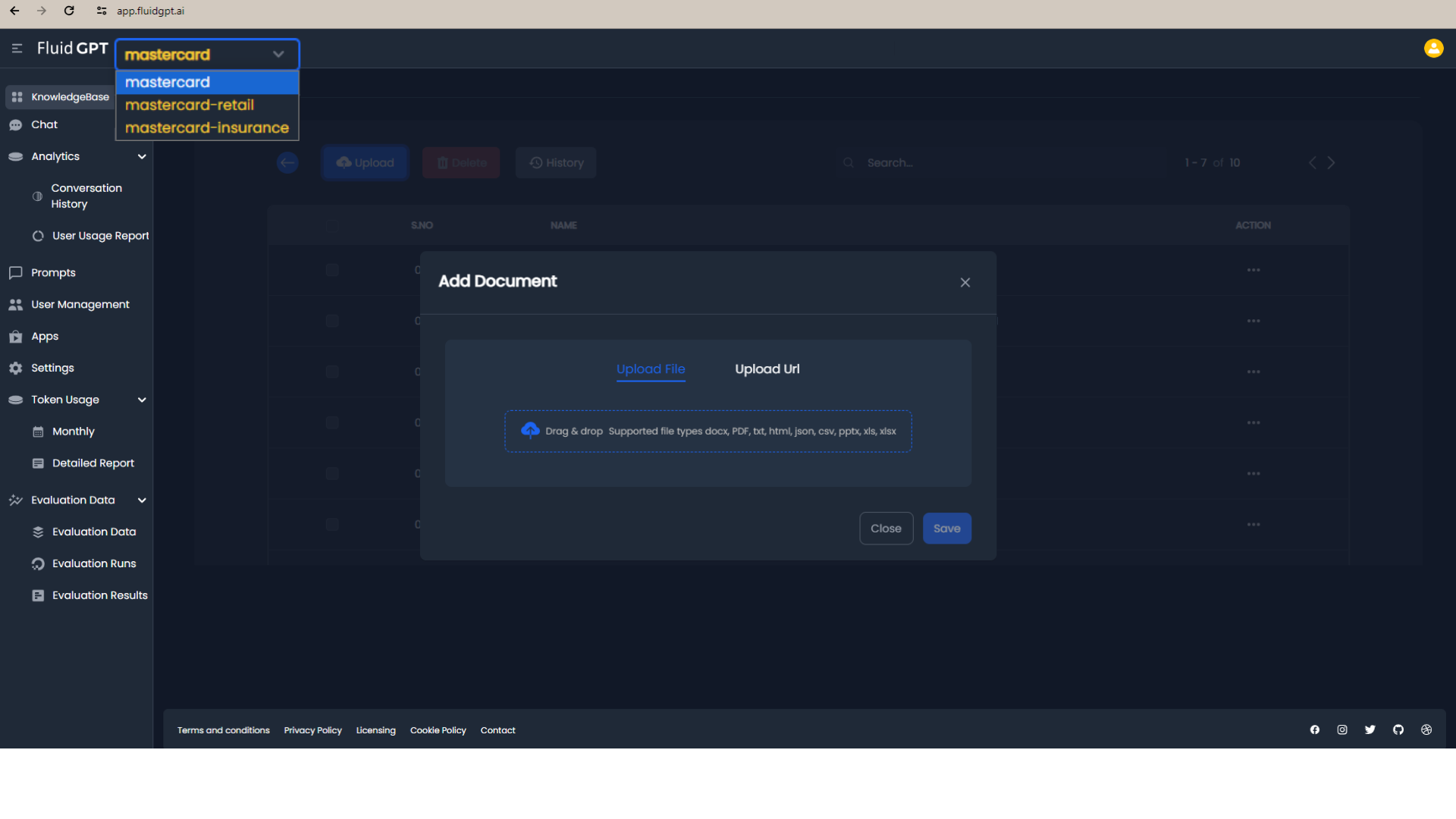Open the Privacy Policy footer link

[312, 730]
